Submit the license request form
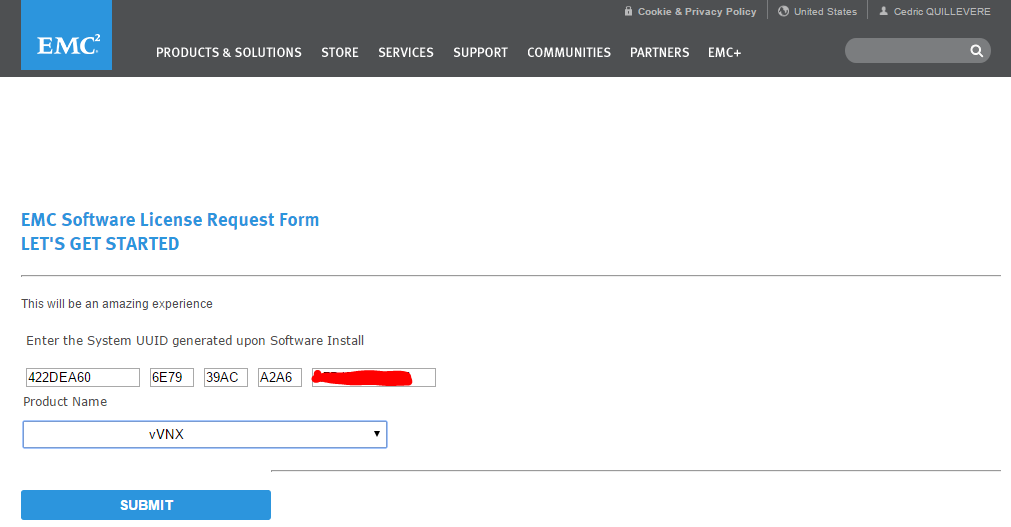The height and width of the screenshot is (527, 1011). [x=146, y=505]
